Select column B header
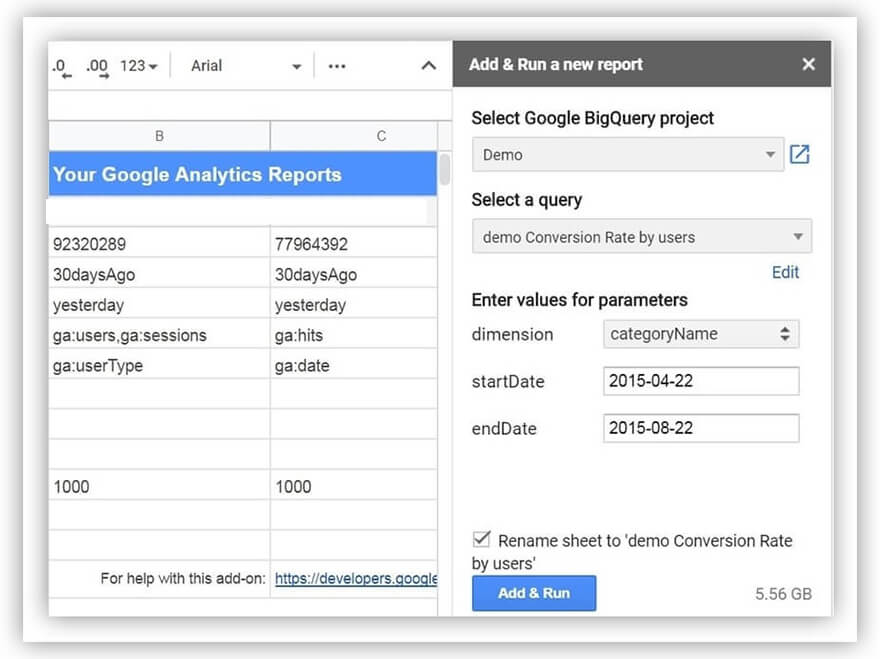880x659 pixels. click(159, 136)
